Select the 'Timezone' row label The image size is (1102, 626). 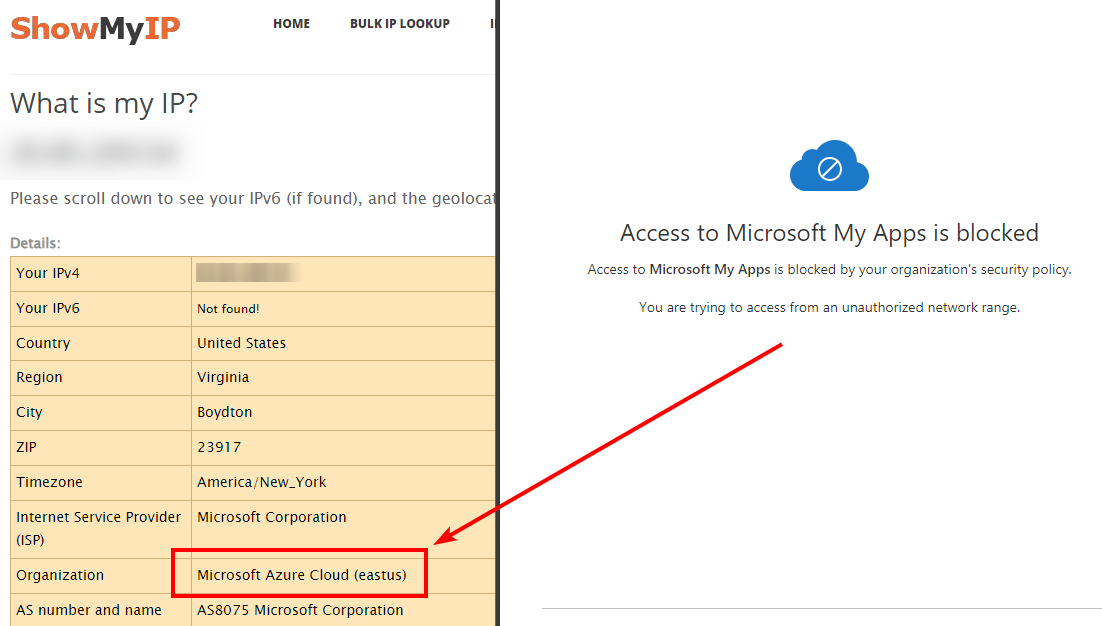[x=49, y=482]
